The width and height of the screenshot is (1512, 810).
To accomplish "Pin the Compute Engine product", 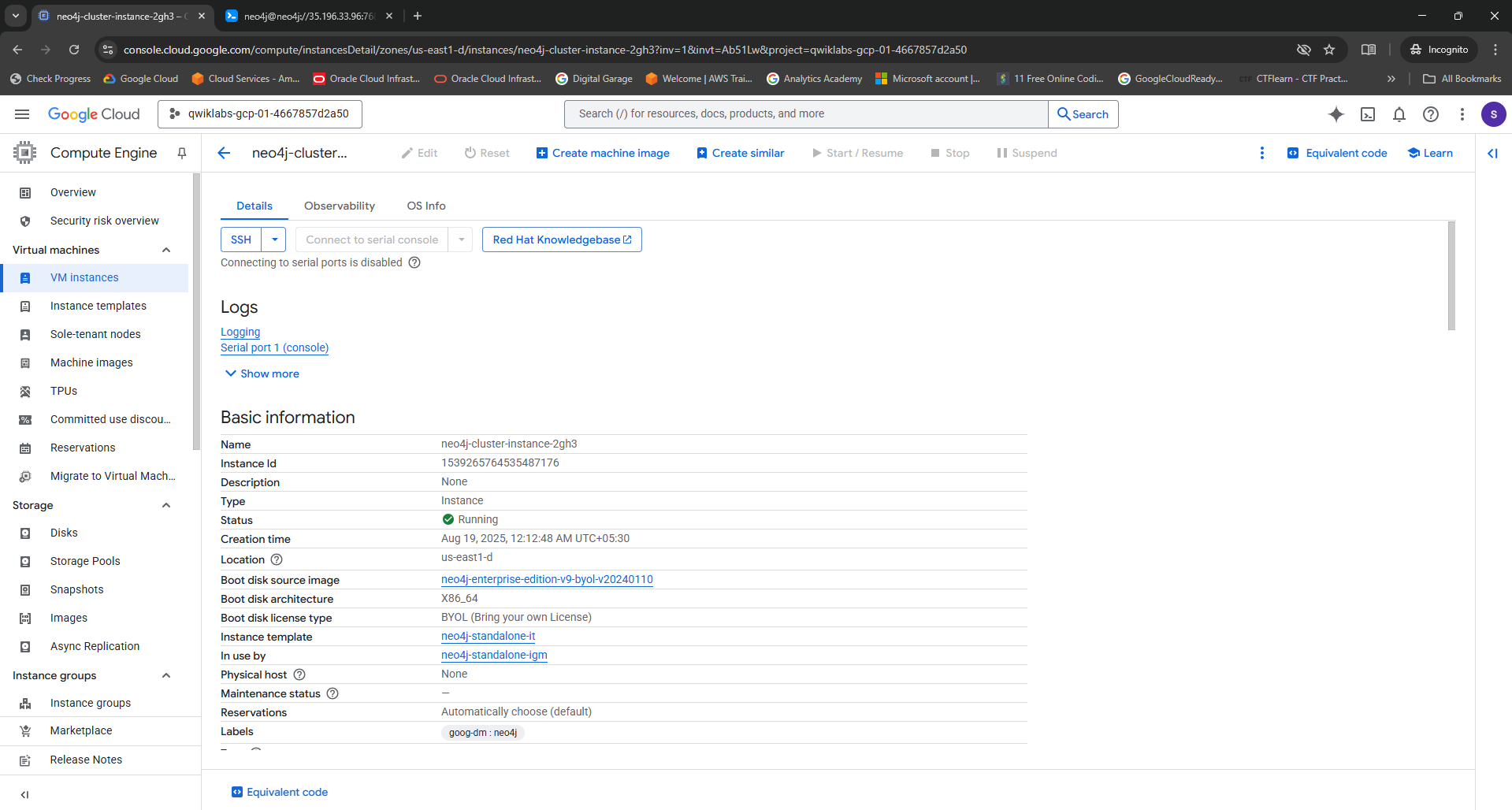I will pyautogui.click(x=182, y=153).
